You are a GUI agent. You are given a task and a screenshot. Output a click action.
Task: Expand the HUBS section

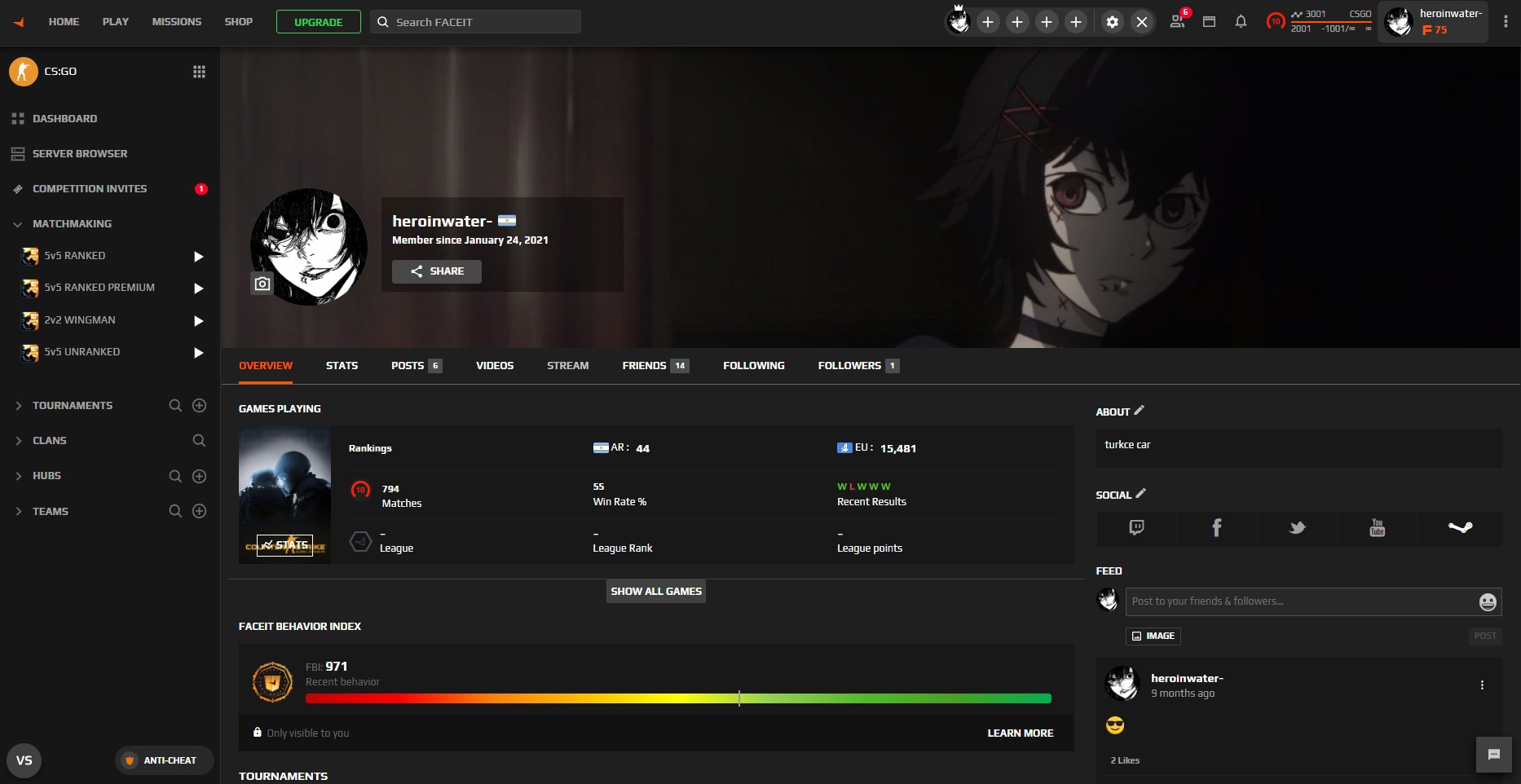tap(18, 476)
